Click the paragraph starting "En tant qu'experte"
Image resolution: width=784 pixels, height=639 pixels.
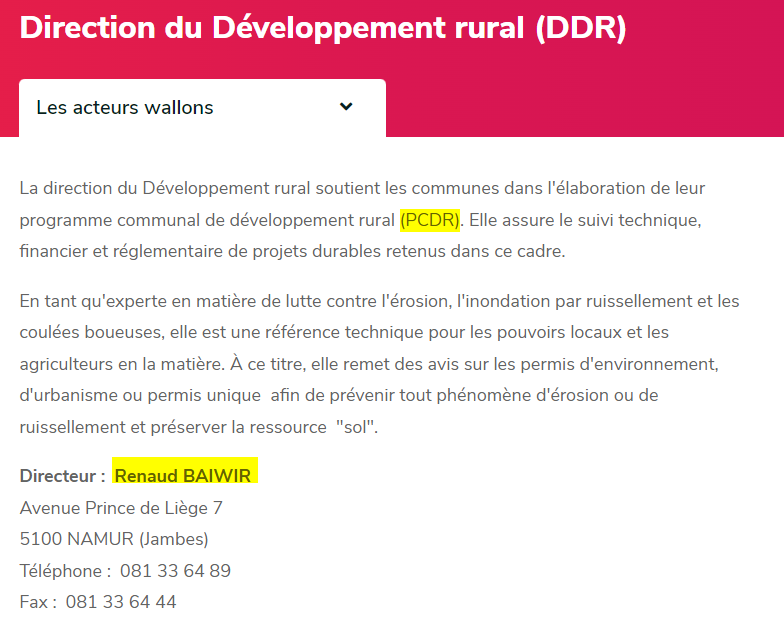click(x=379, y=364)
